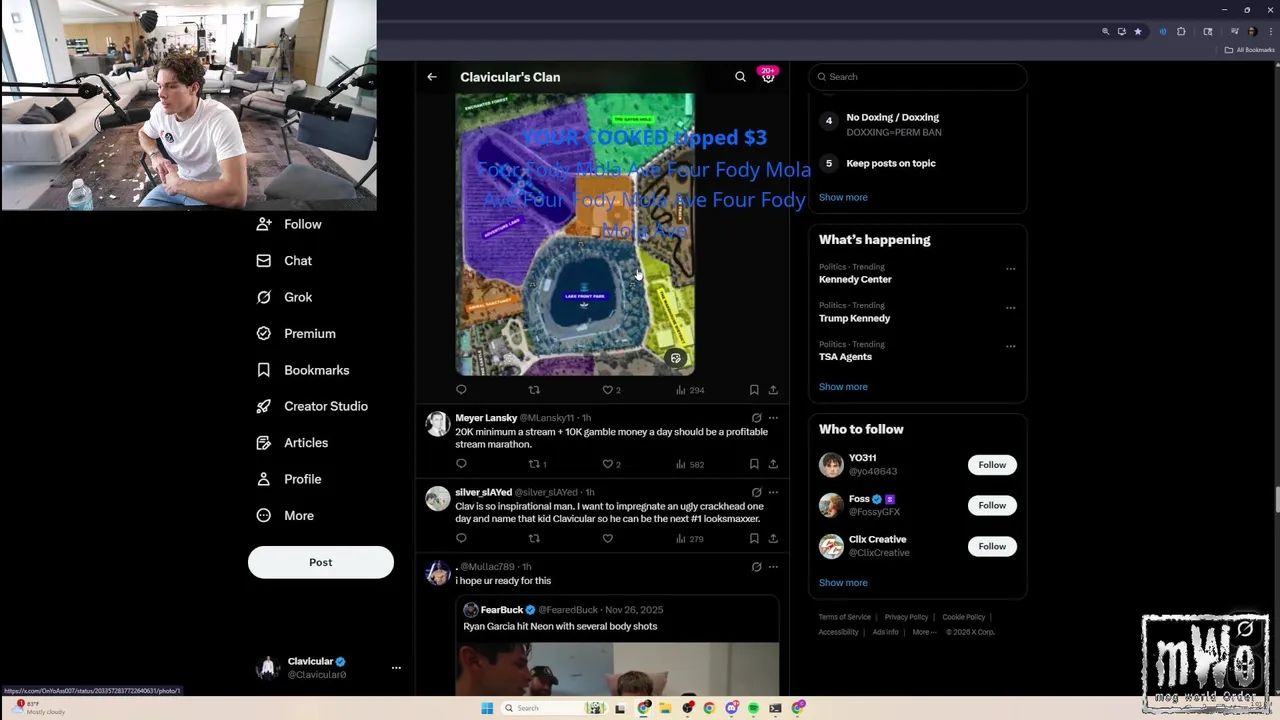
Task: Open Grok in the left sidebar
Action: pyautogui.click(x=284, y=297)
